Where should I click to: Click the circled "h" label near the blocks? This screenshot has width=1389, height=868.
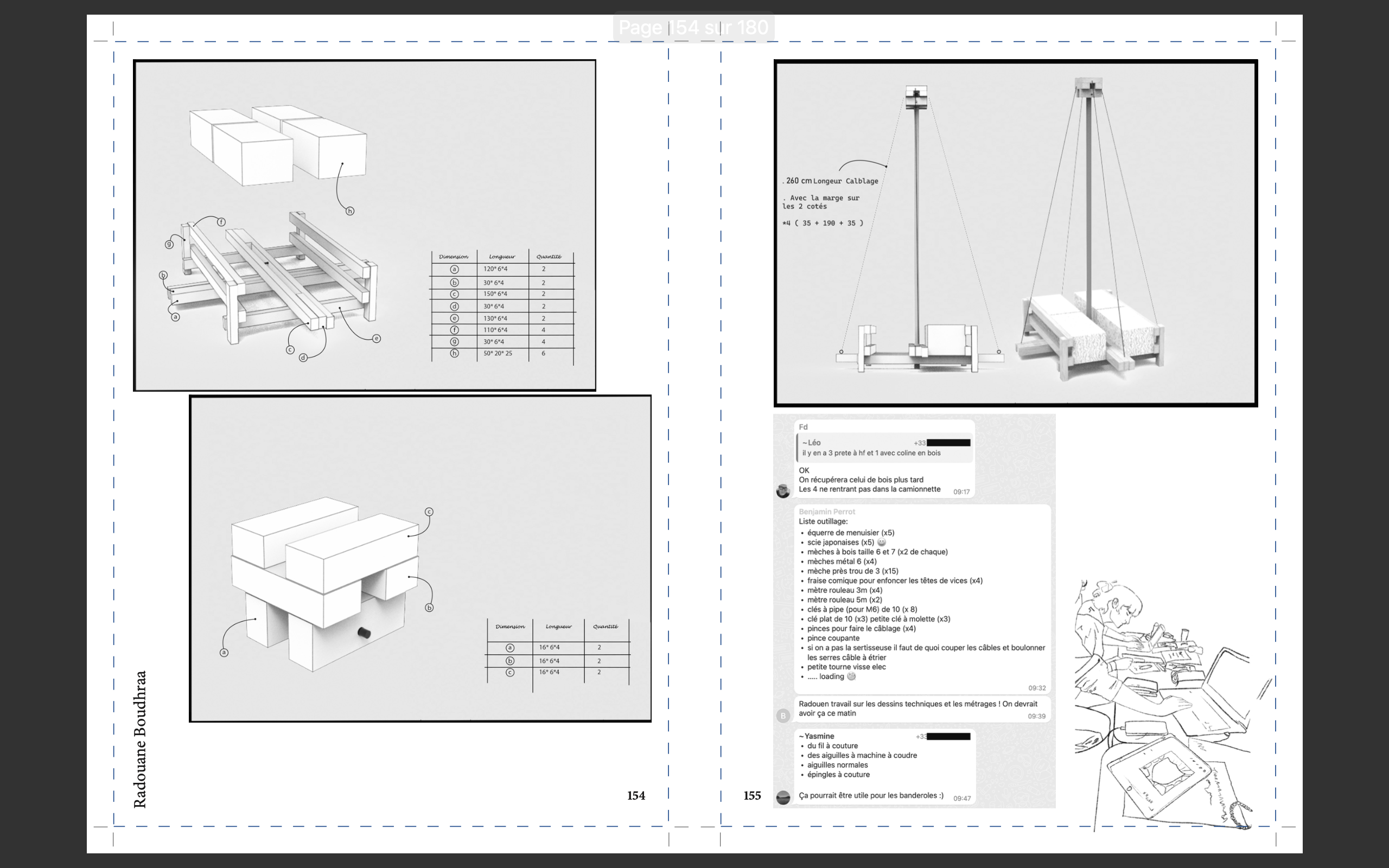tap(350, 211)
